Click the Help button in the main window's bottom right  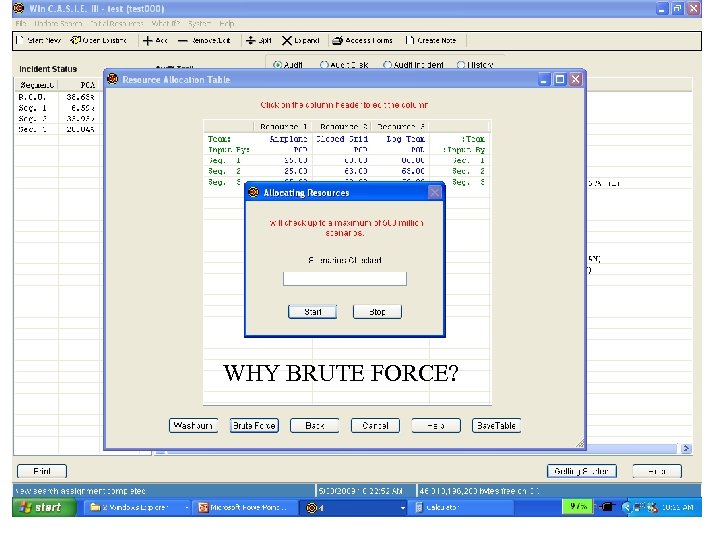tap(657, 471)
